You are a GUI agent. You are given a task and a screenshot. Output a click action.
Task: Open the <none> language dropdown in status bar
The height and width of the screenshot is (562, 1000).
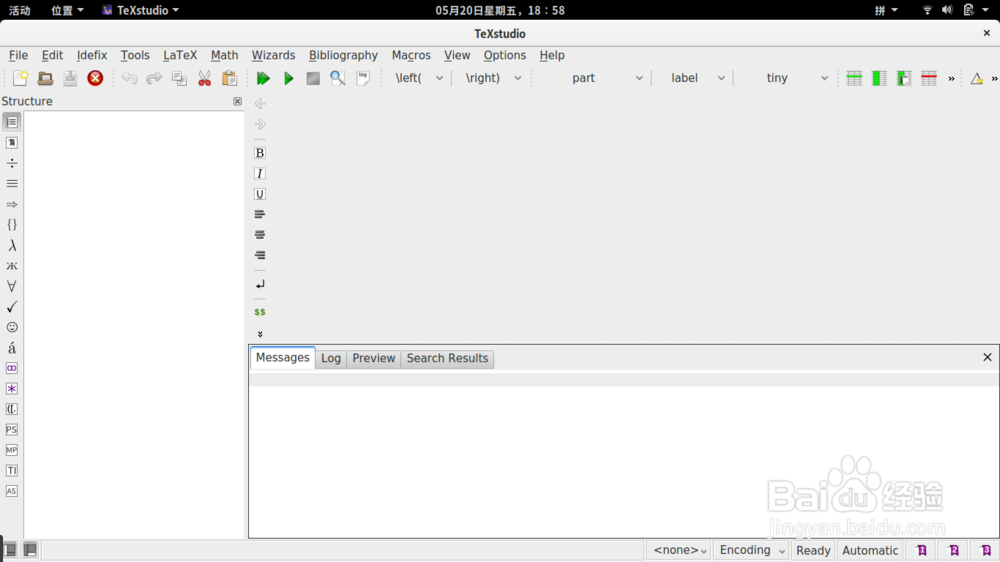[x=679, y=550]
